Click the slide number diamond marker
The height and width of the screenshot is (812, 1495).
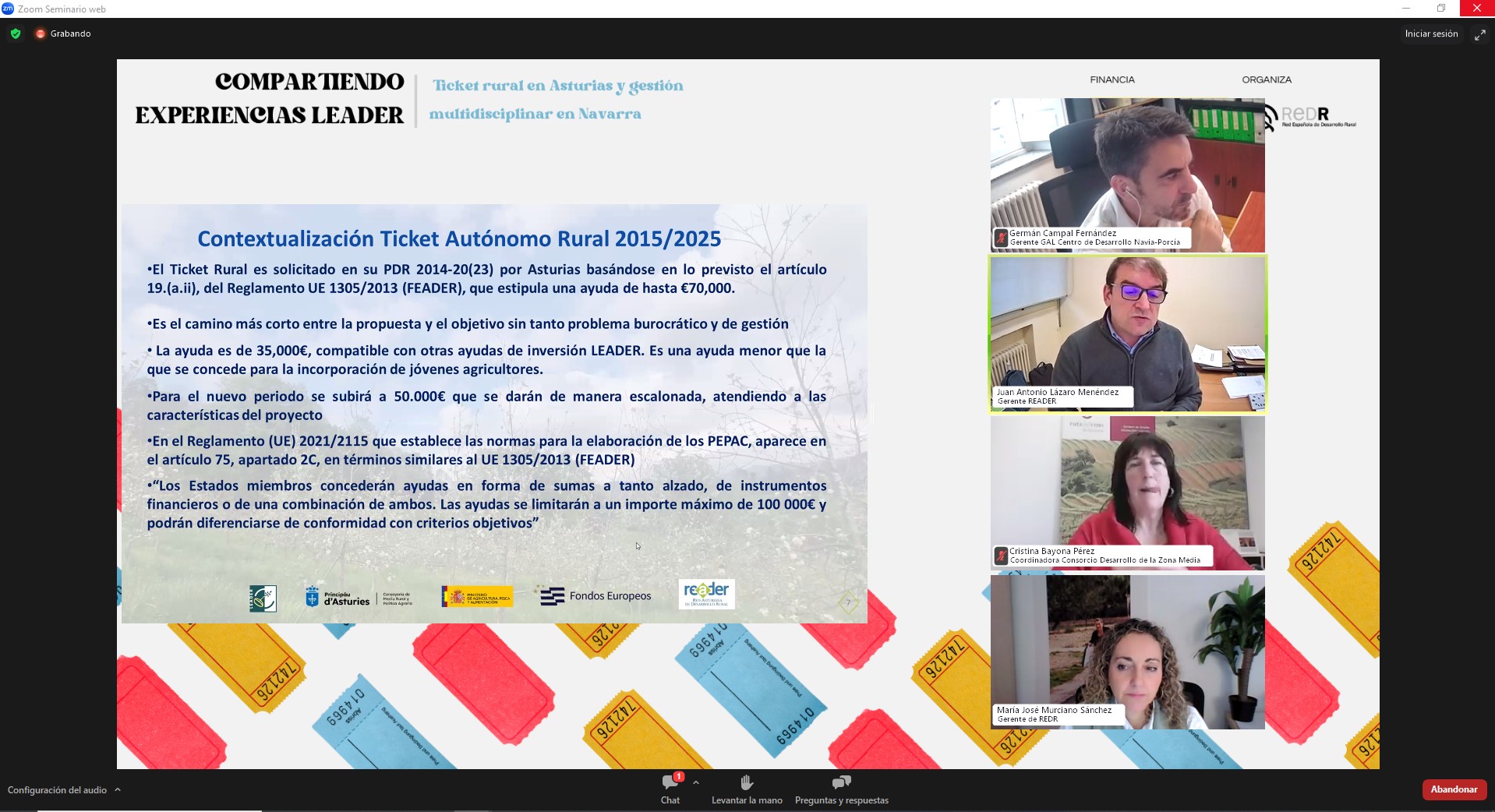point(848,602)
